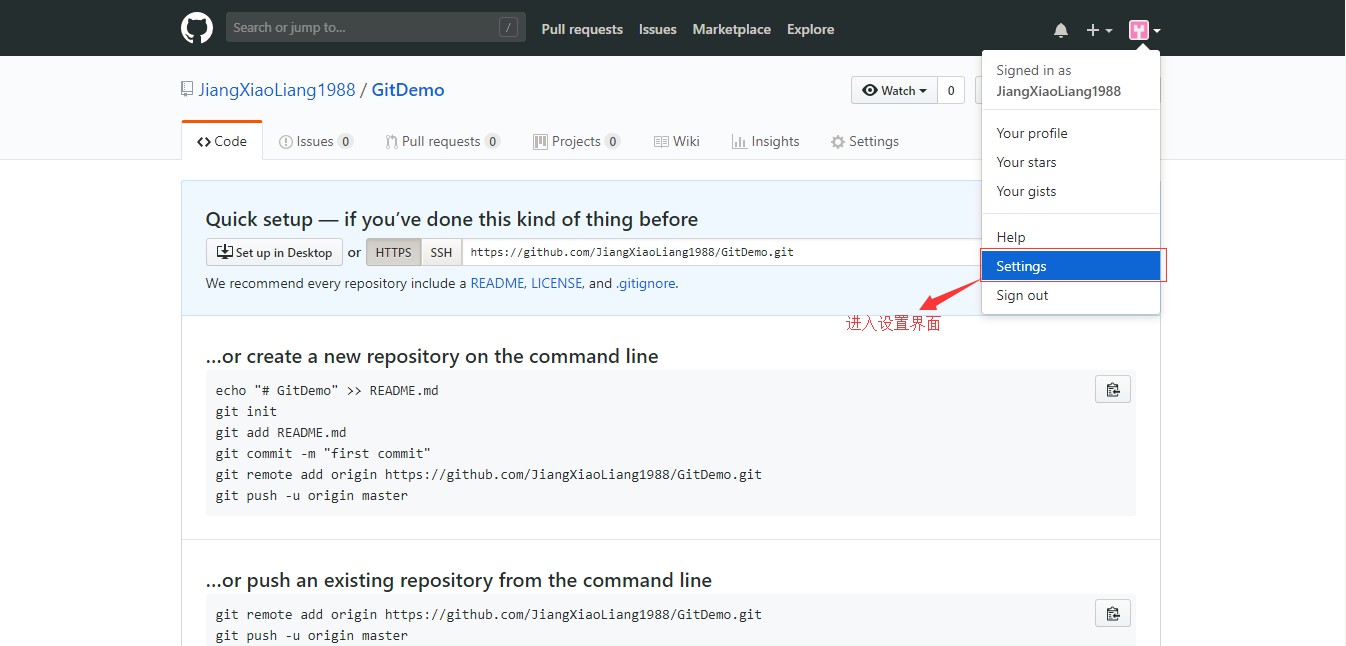Click the repository clone URL field

pyautogui.click(x=722, y=252)
